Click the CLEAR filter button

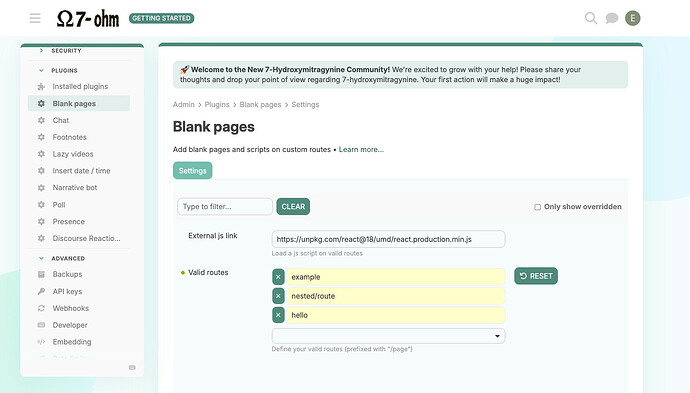coord(293,206)
